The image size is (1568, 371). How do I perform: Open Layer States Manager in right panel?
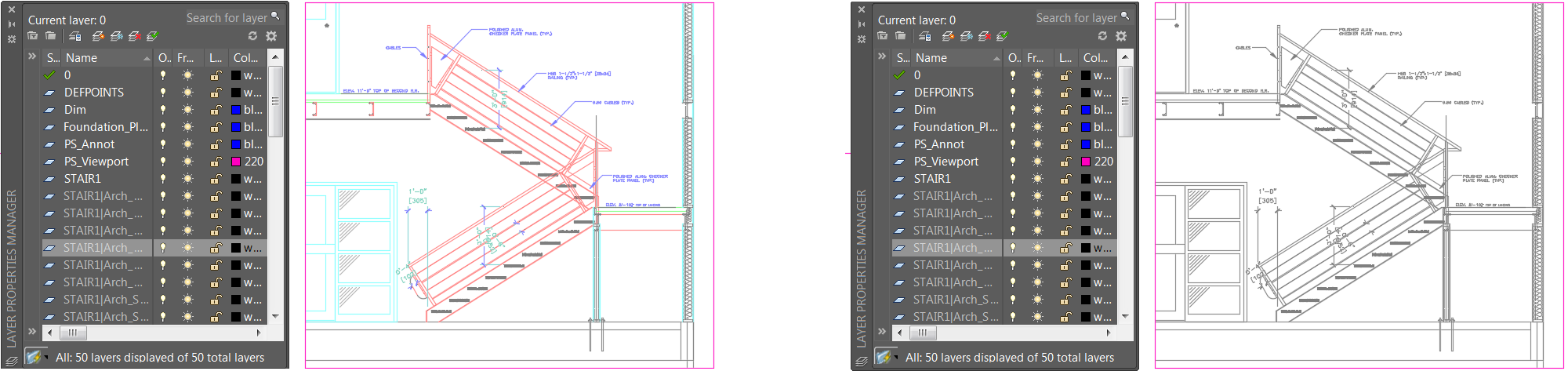925,36
